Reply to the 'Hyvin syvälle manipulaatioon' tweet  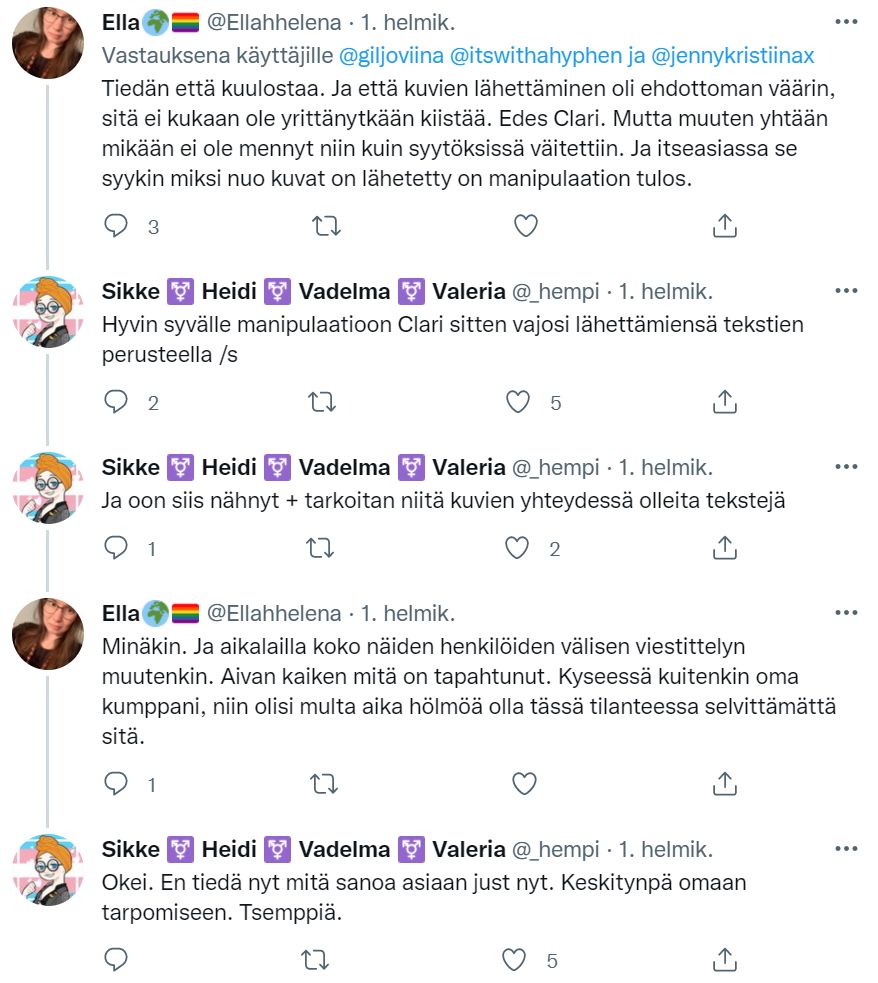point(117,402)
